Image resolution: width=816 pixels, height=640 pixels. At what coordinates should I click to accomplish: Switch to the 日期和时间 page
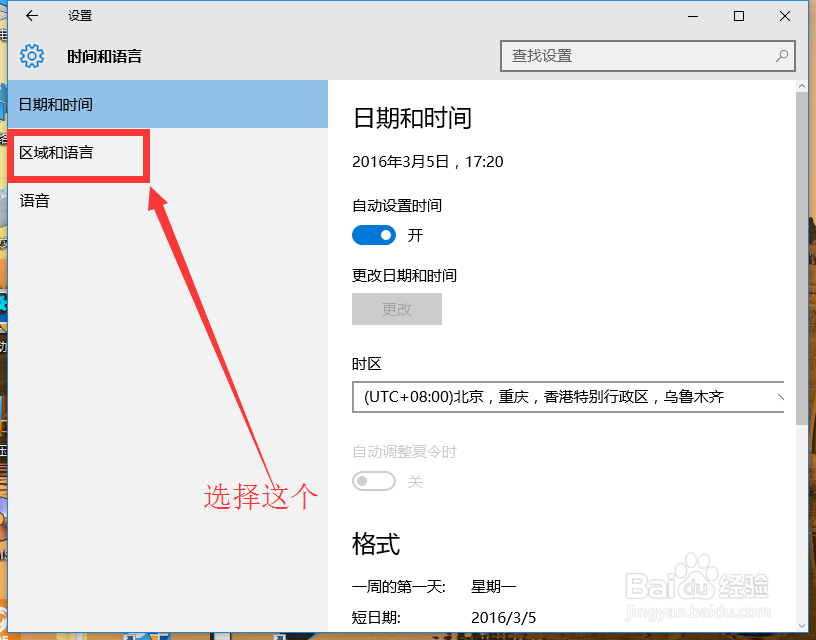click(55, 104)
